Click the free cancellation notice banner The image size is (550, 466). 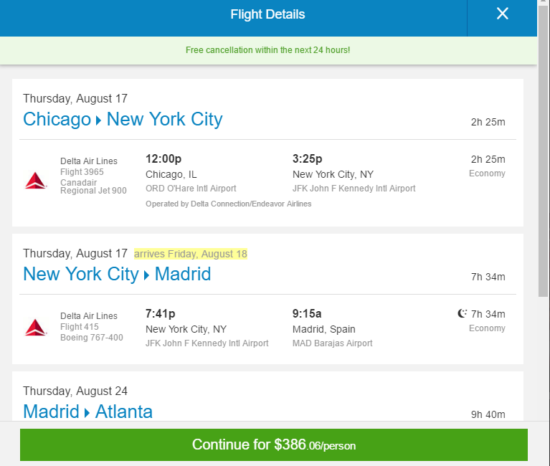click(268, 50)
